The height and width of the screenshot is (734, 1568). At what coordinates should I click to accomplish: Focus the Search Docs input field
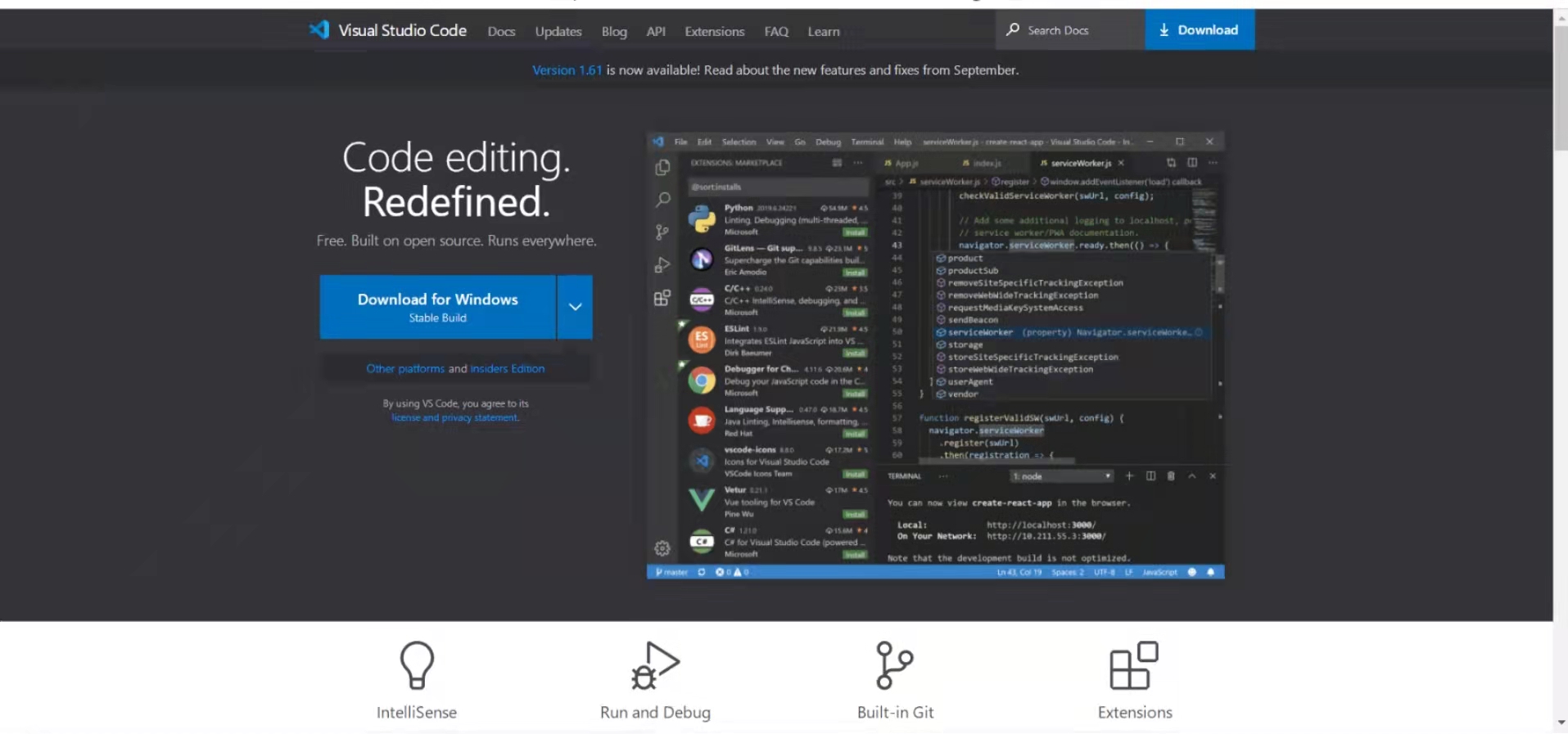1070,29
